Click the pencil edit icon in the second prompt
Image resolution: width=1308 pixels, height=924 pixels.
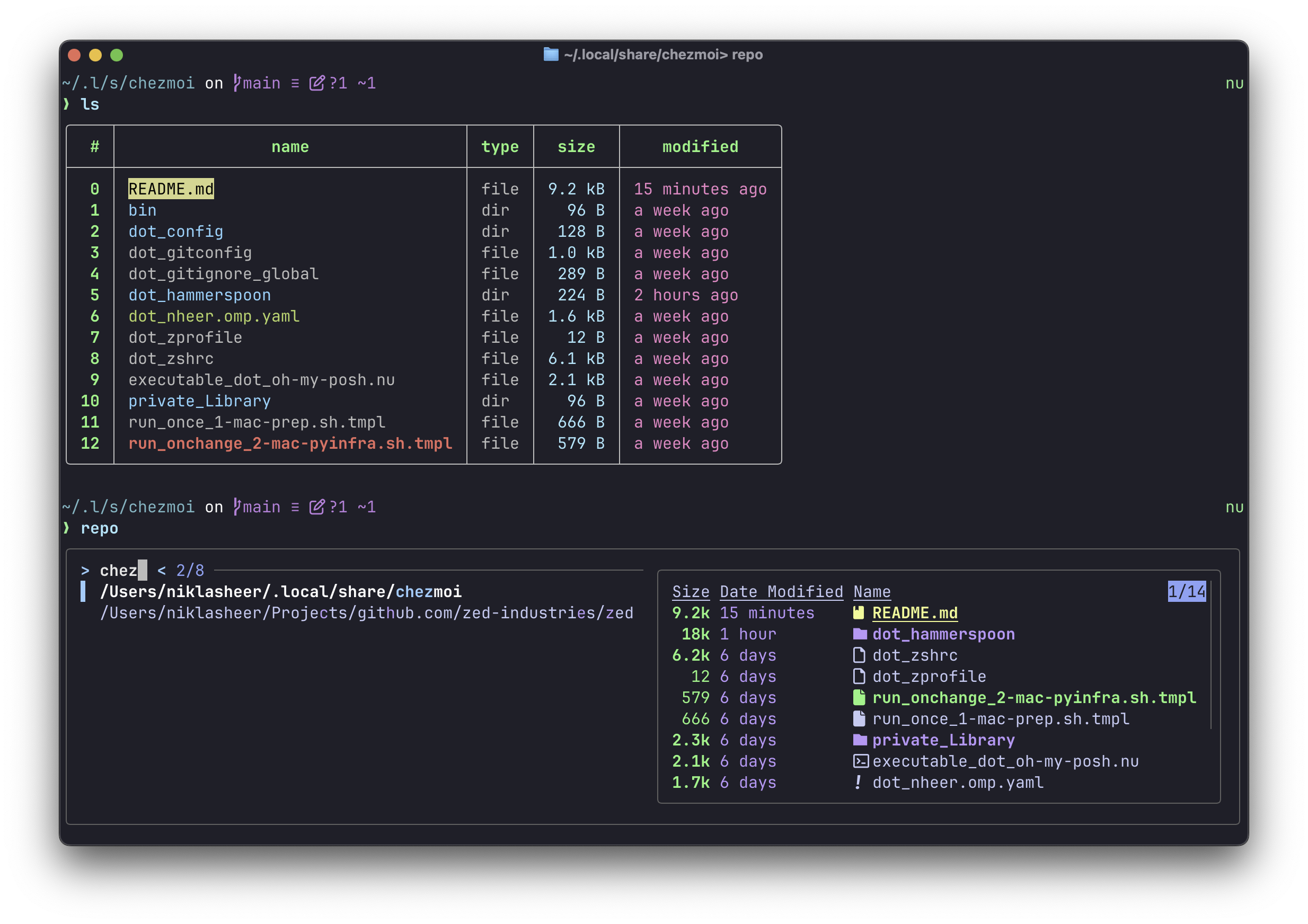click(x=317, y=507)
